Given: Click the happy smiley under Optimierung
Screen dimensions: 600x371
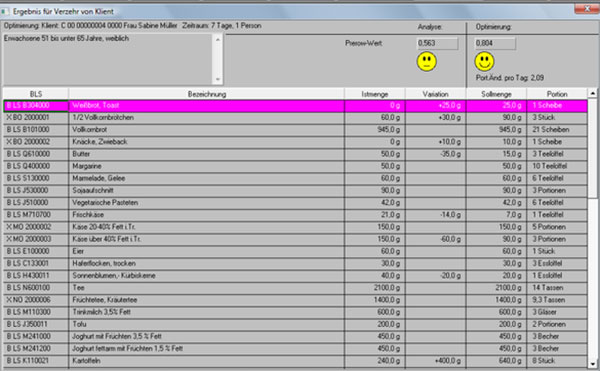Looking at the screenshot, I should (x=484, y=62).
